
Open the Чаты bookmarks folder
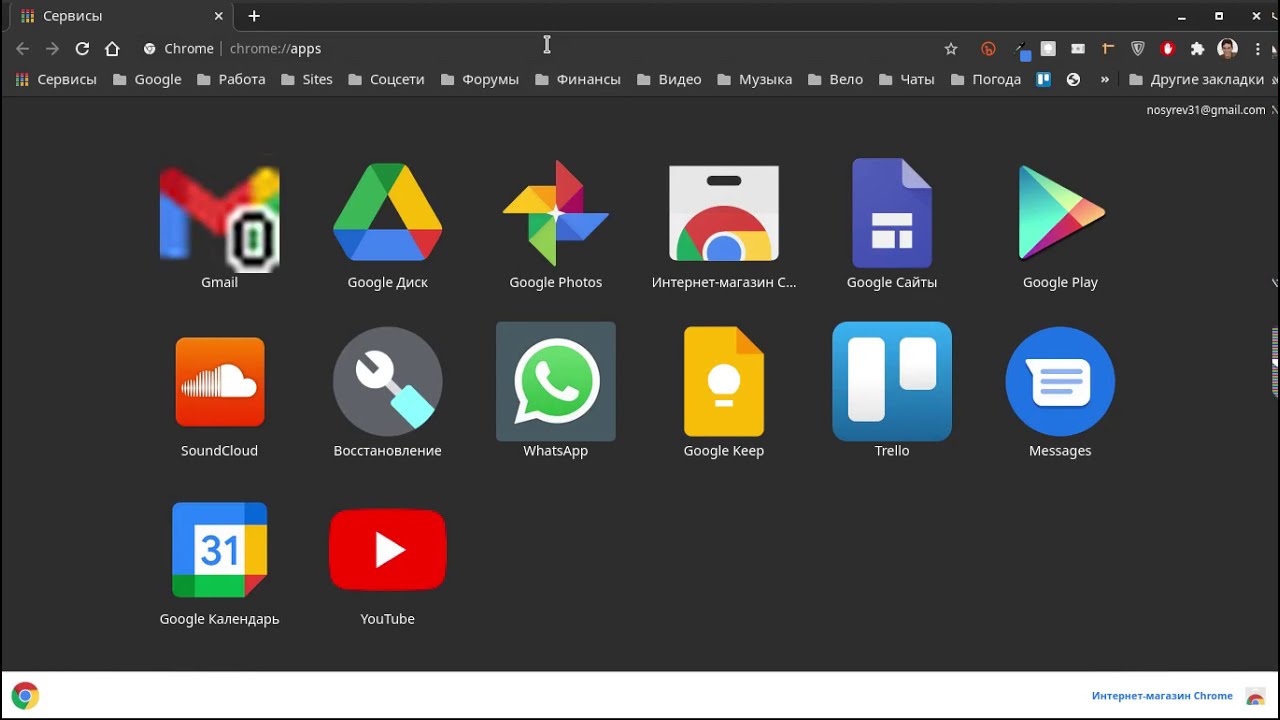[906, 79]
